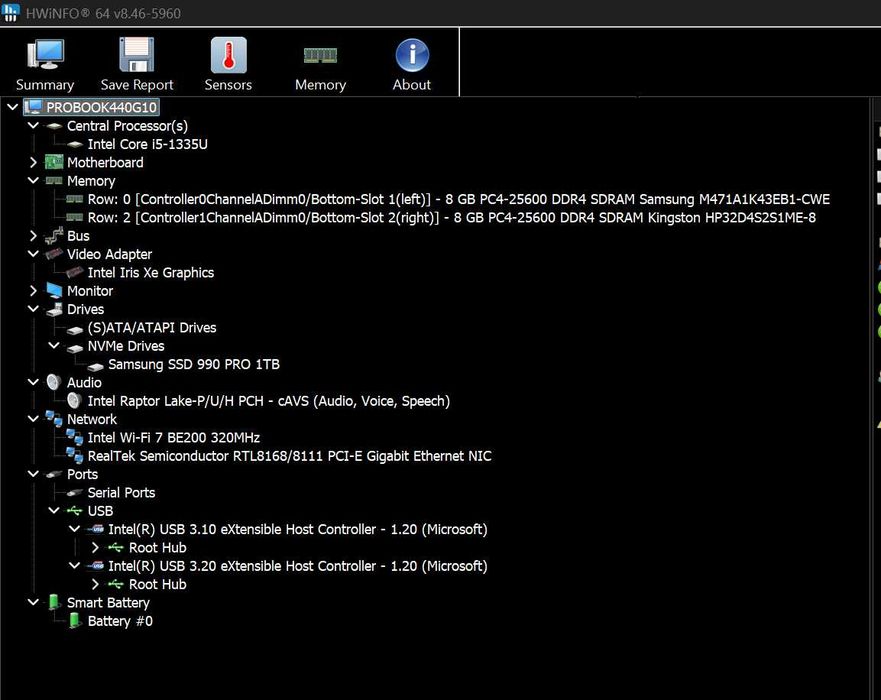Click the Battery #0 icon

click(74, 621)
